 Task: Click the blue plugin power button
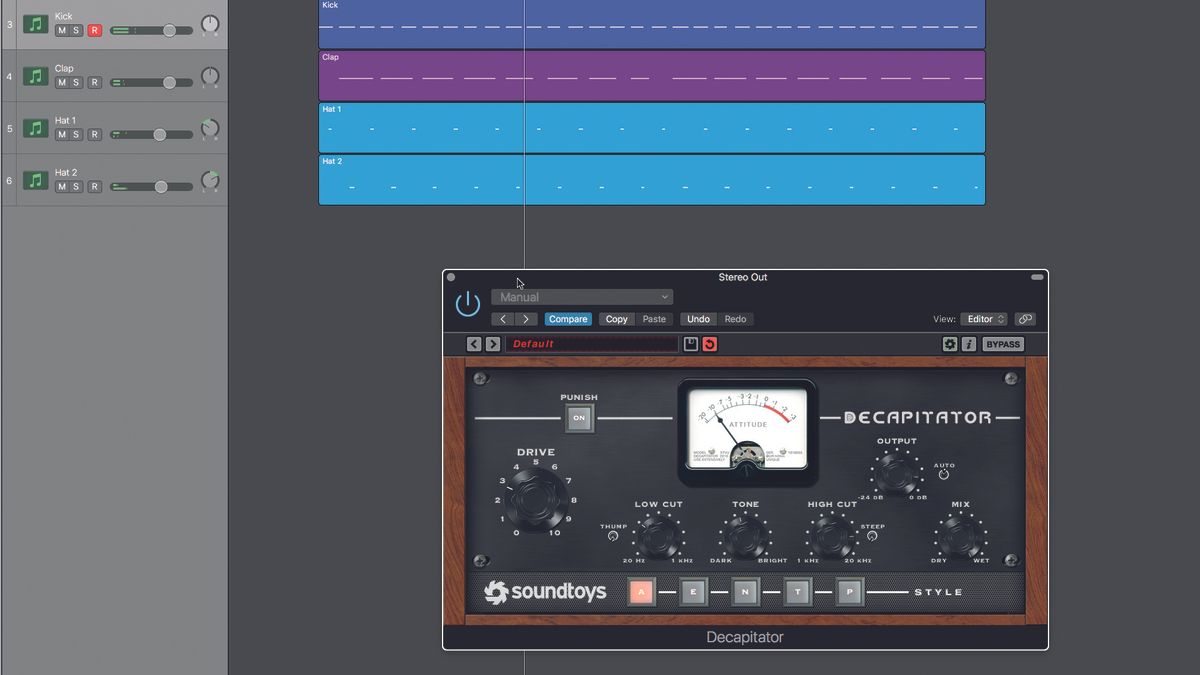467,300
